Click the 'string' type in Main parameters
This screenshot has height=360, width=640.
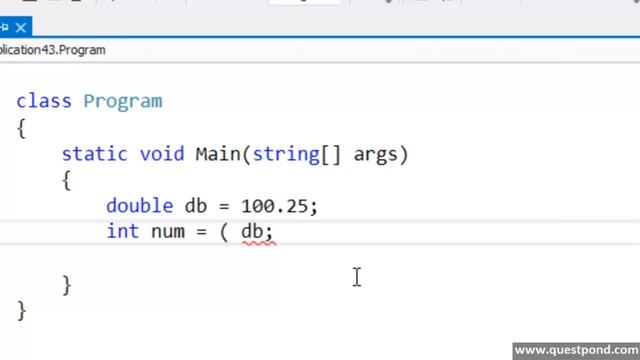[286, 155]
